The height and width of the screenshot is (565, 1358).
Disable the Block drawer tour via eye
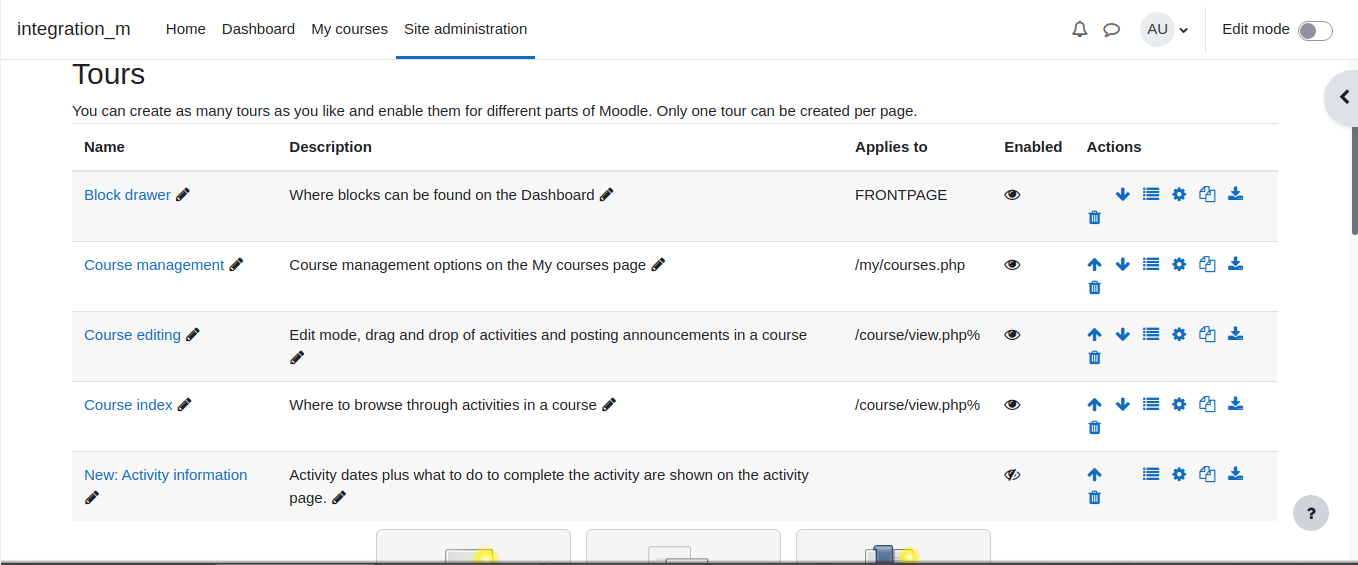[x=1012, y=195]
